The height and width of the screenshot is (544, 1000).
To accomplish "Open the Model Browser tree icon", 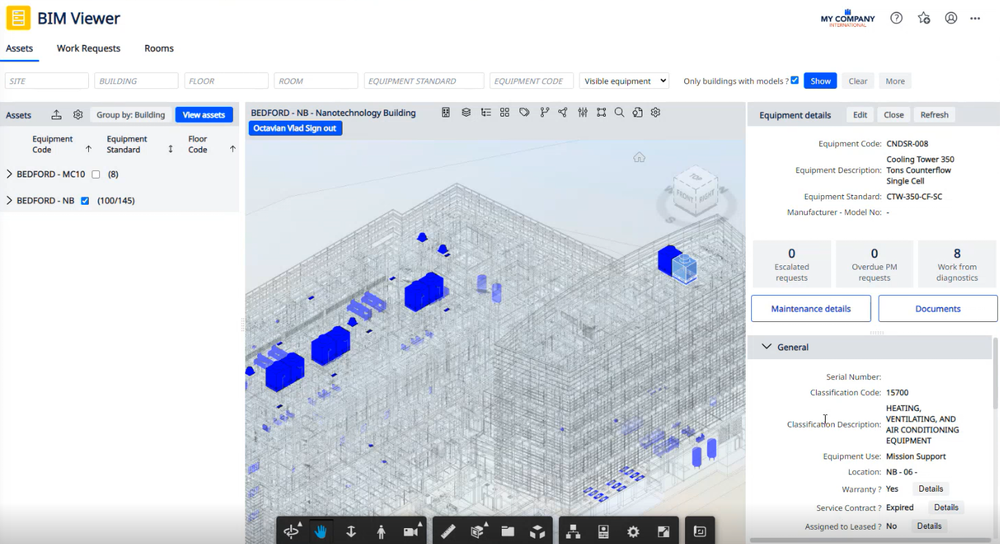I will (573, 532).
